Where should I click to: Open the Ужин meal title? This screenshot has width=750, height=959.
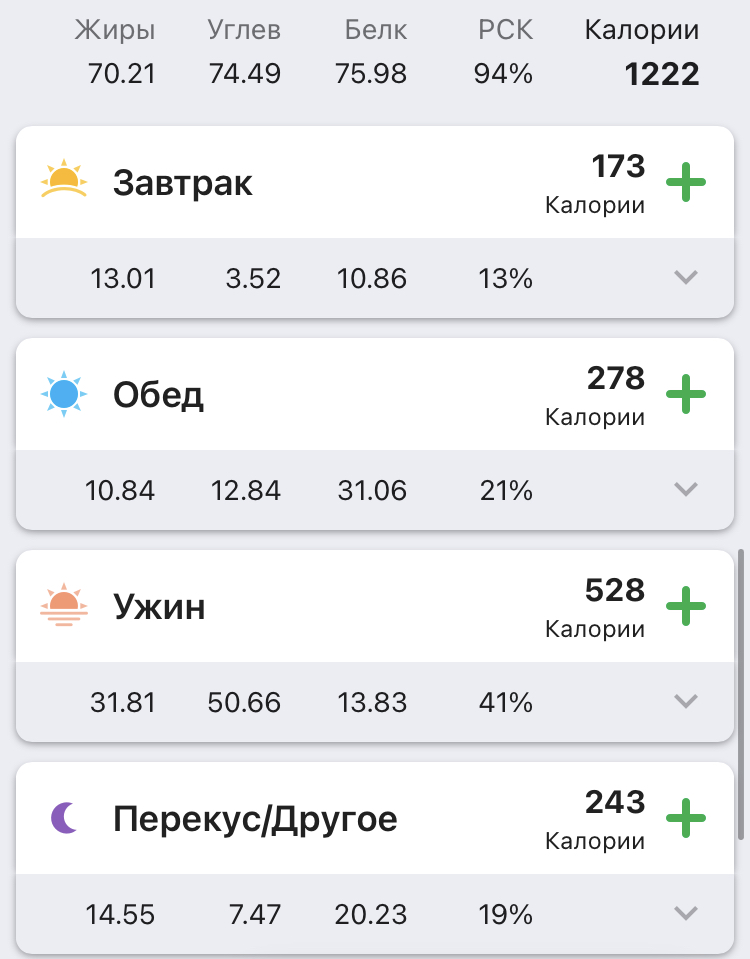click(159, 607)
